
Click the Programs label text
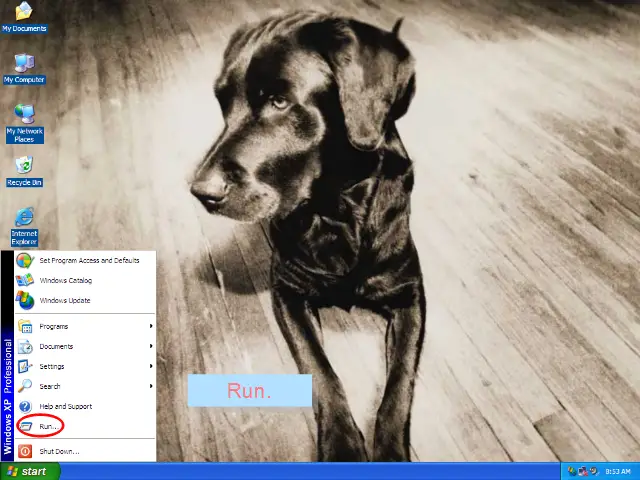tap(53, 327)
